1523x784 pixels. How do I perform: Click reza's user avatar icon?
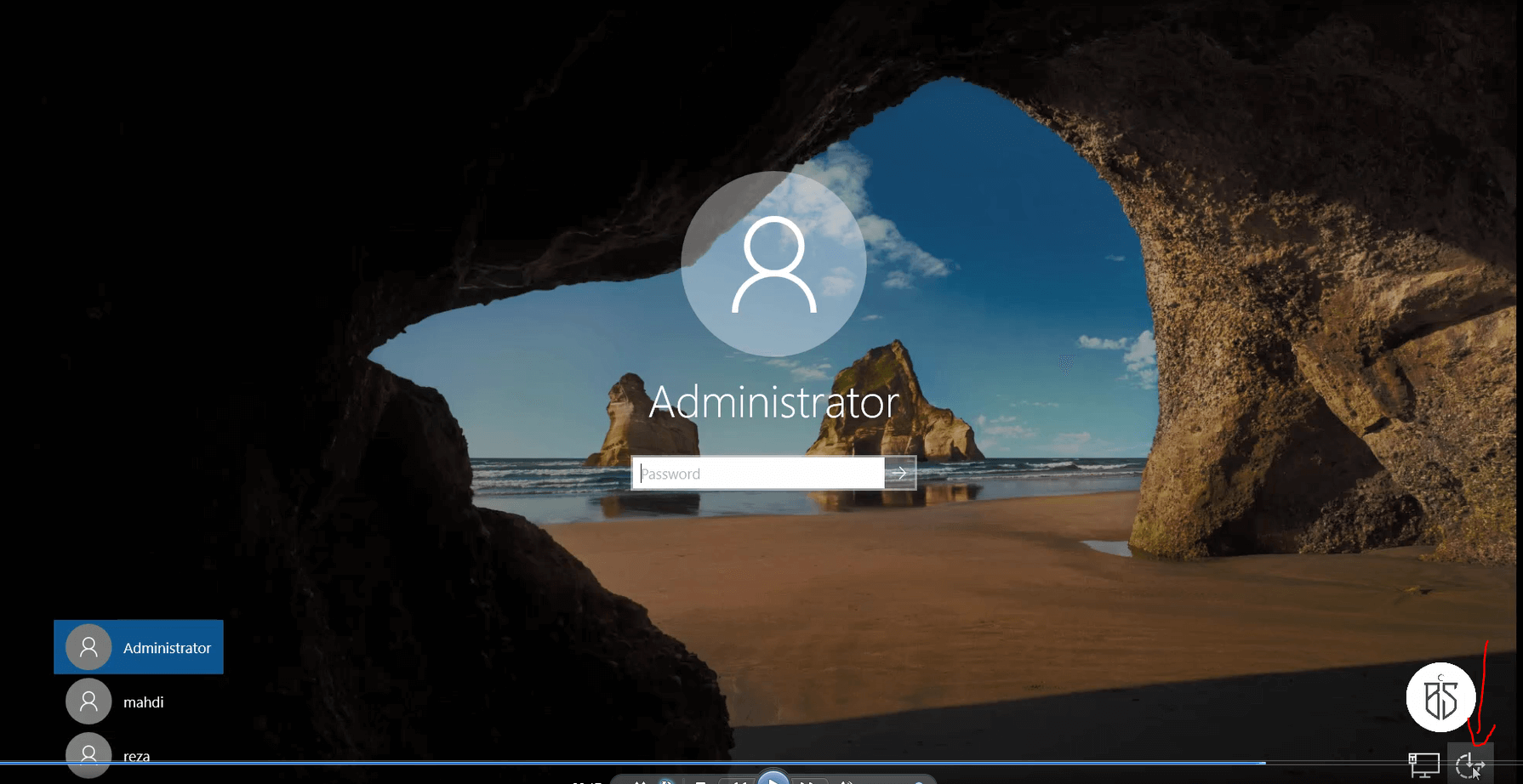pos(88,754)
